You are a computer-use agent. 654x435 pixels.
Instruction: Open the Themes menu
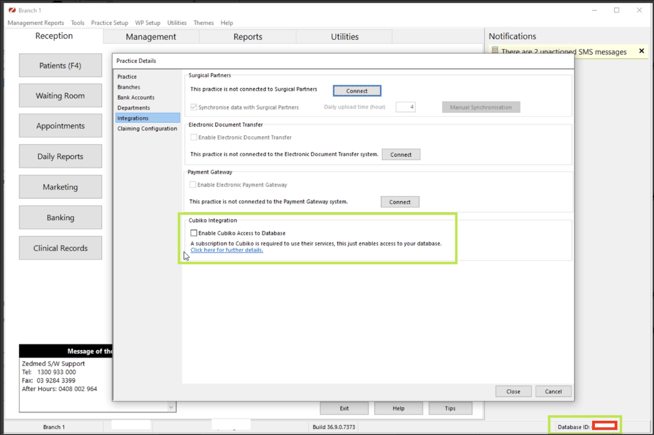pos(203,23)
